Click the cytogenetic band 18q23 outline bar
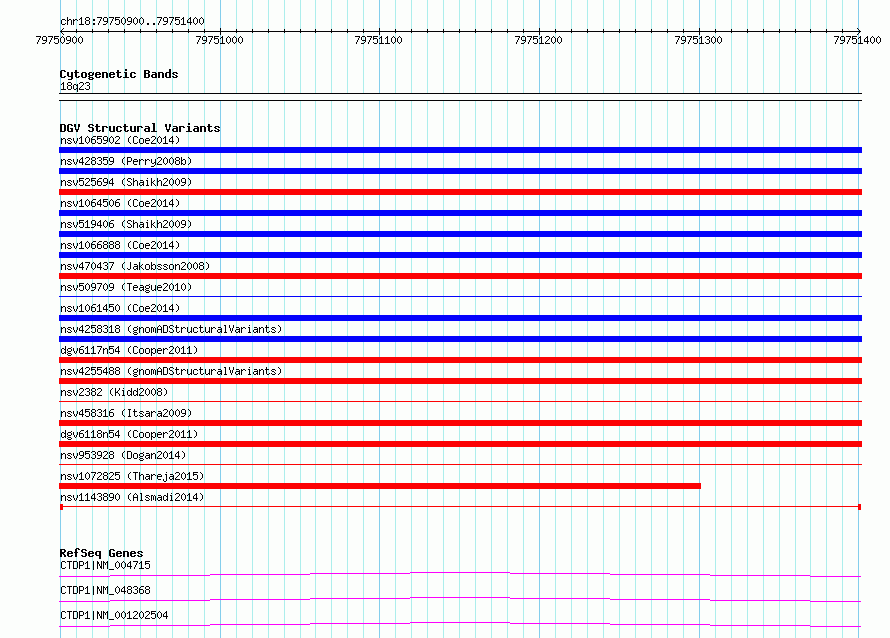Screen dimensions: 890x638 point(460,97)
